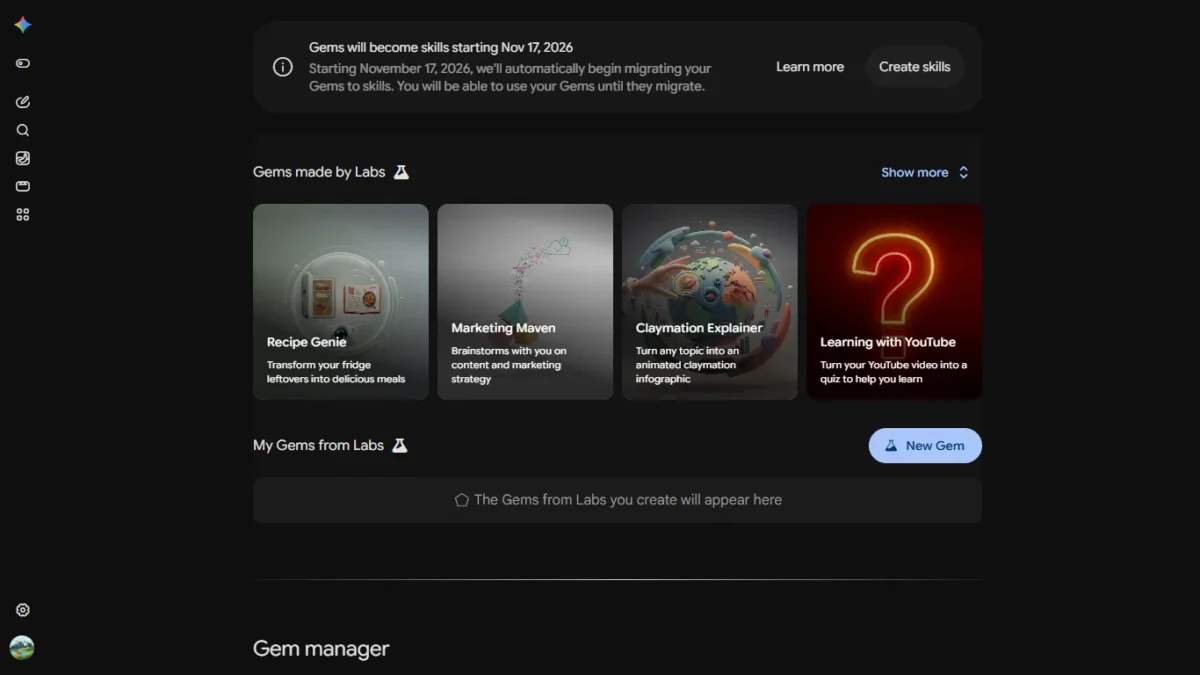
Task: Click the Learn more link
Action: point(810,67)
